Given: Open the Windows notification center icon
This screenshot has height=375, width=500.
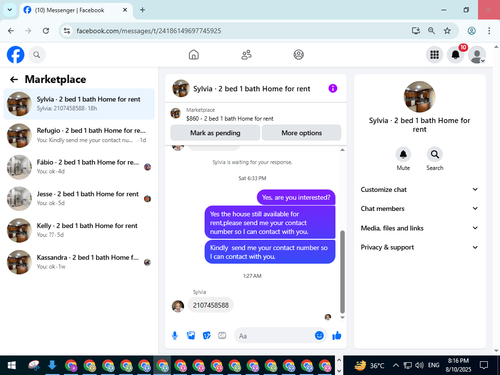Looking at the screenshot, I should pyautogui.click(x=484, y=365).
